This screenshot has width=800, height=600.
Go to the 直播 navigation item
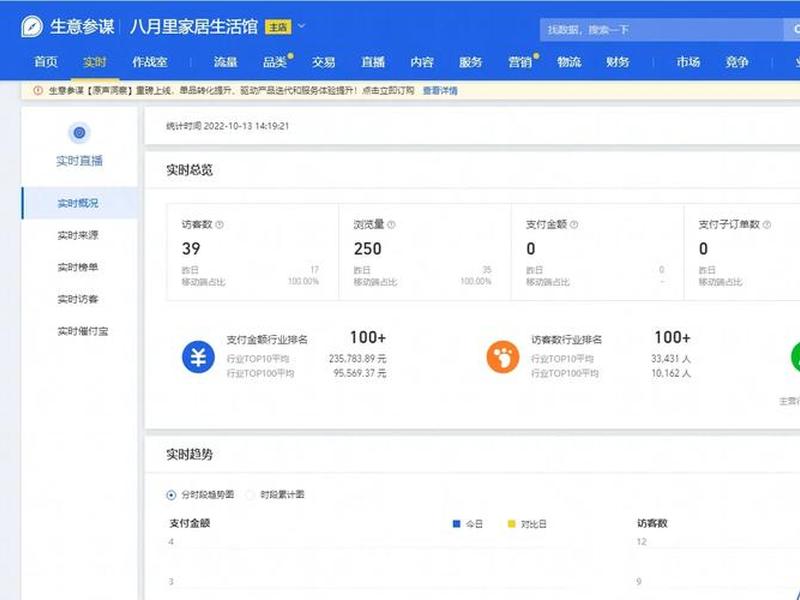click(x=372, y=62)
